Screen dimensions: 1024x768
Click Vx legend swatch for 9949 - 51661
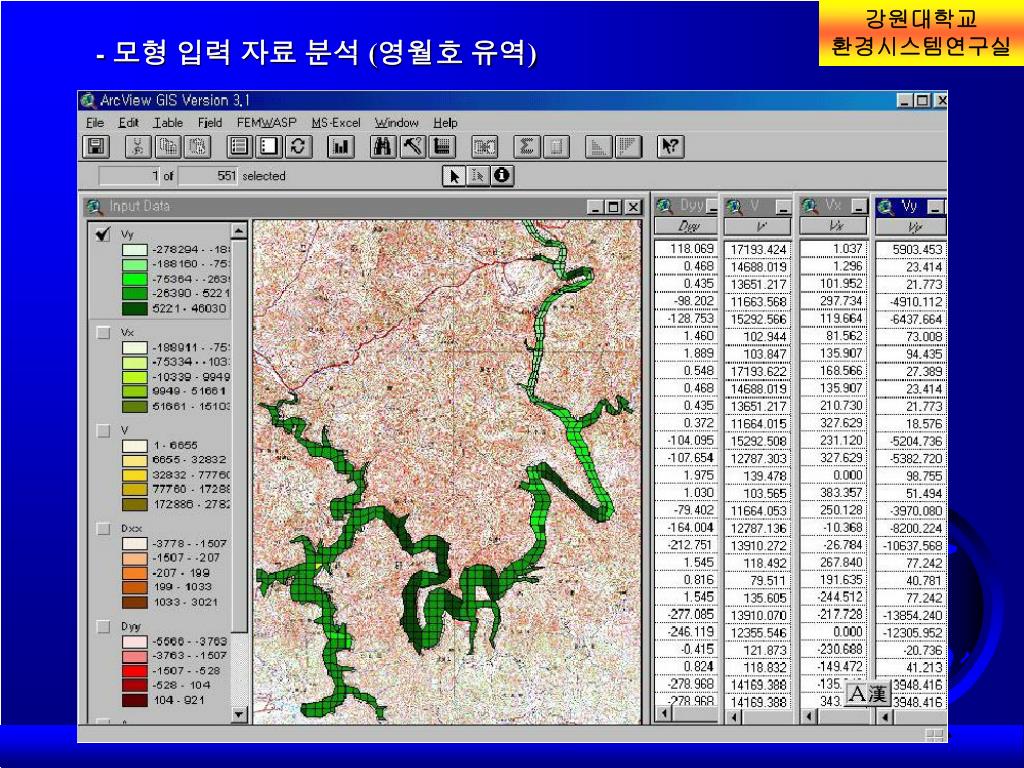134,391
